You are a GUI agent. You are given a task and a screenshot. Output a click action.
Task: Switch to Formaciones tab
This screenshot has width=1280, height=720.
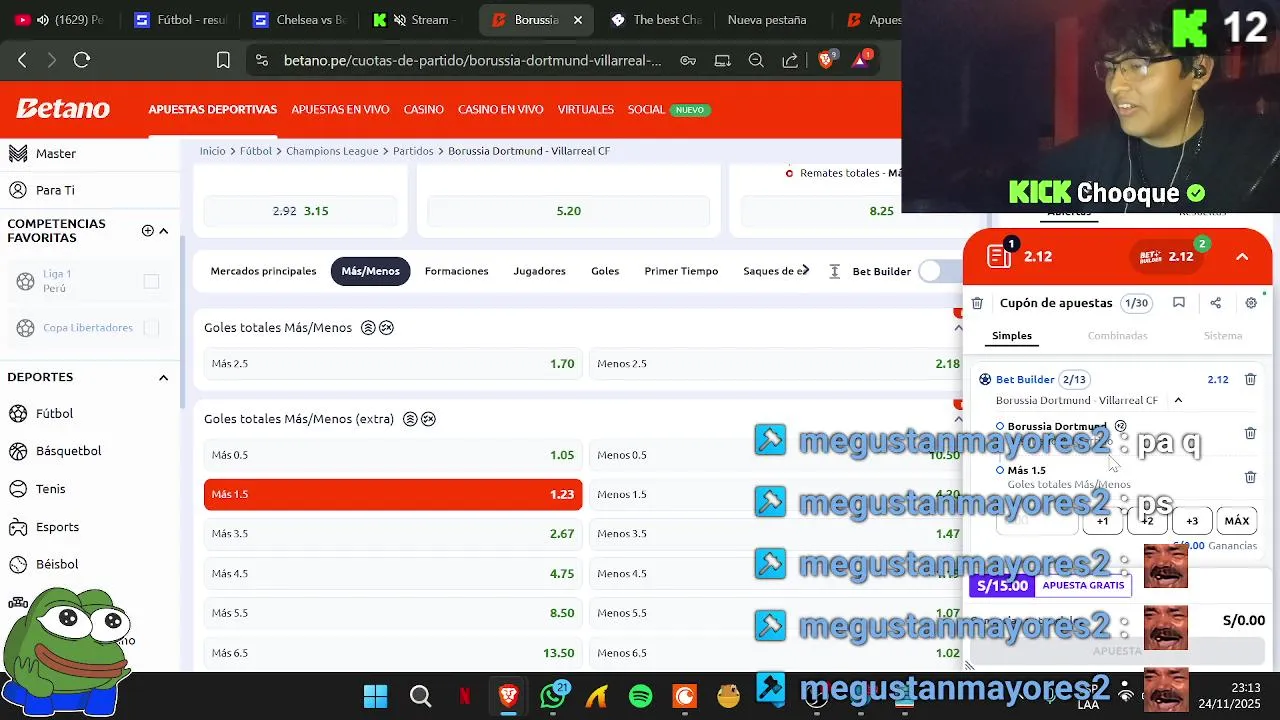click(x=456, y=271)
